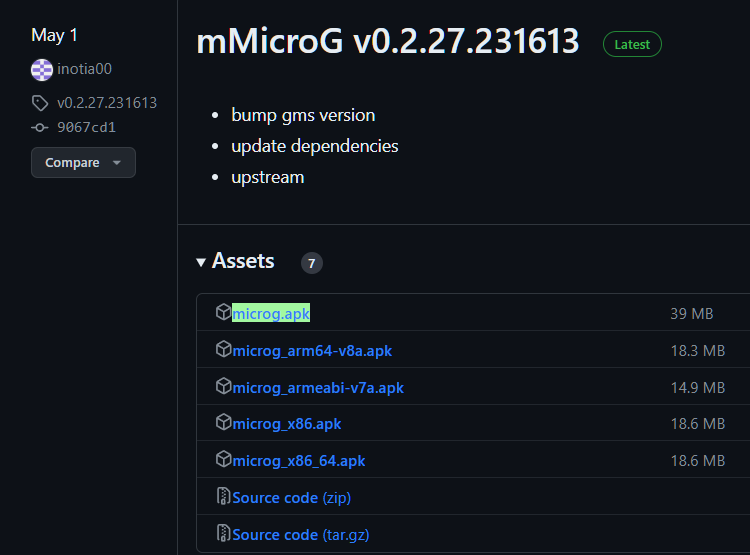Click the commit icon beside 9067cd1
The width and height of the screenshot is (750, 555).
pyautogui.click(x=40, y=128)
